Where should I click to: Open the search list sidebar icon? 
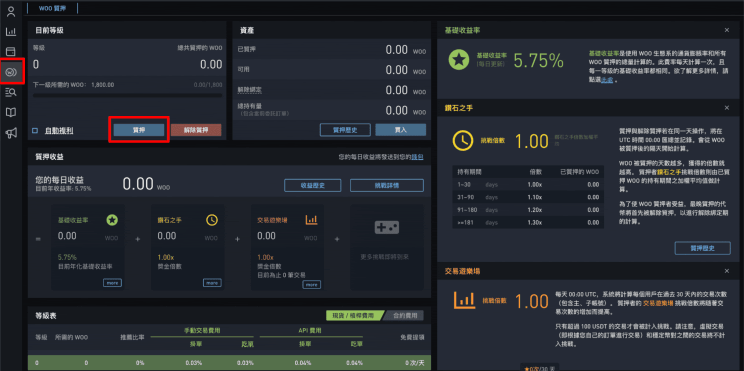click(10, 93)
